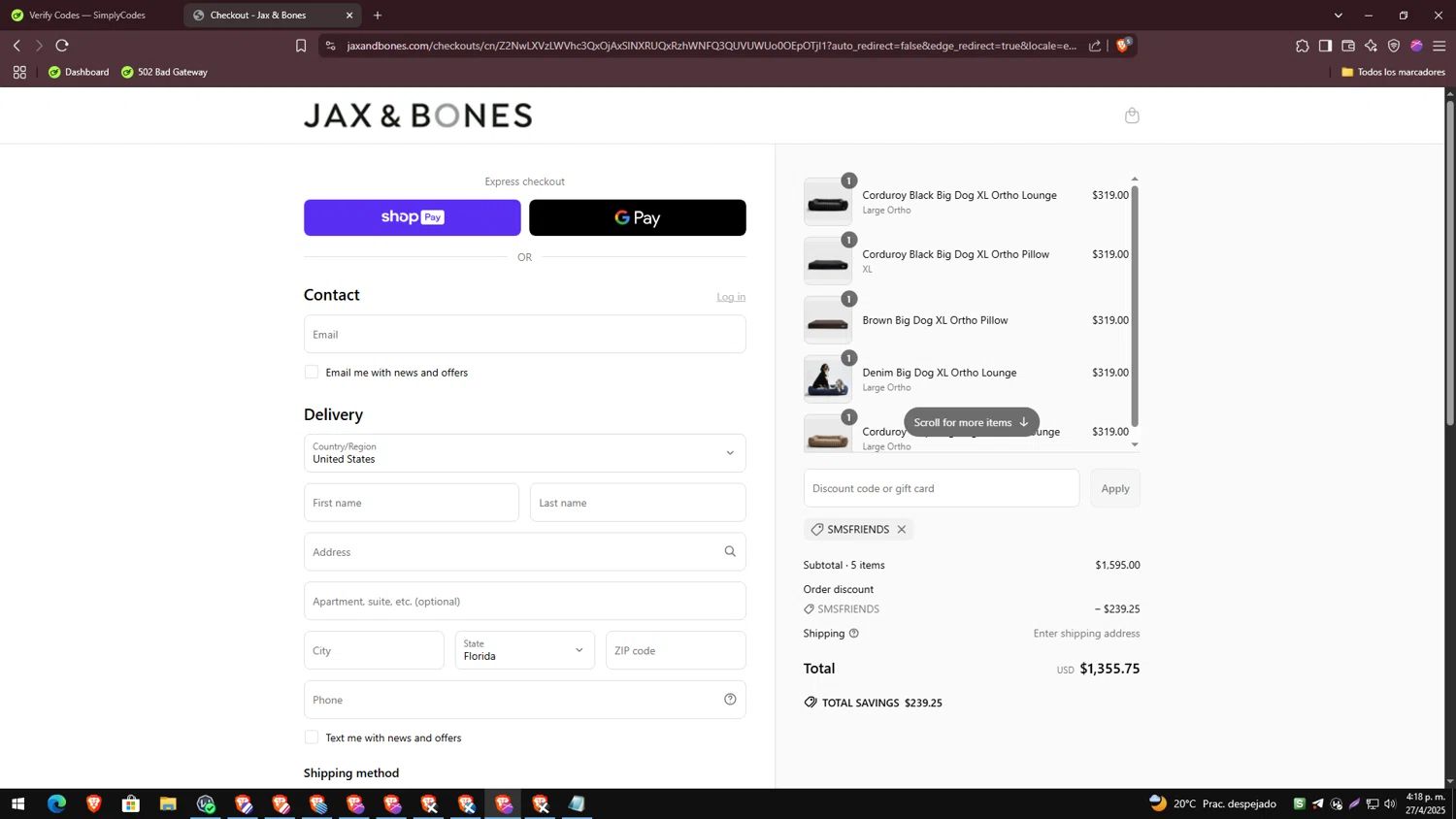The width and height of the screenshot is (1456, 819).
Task: Click the Log in link
Action: click(731, 297)
